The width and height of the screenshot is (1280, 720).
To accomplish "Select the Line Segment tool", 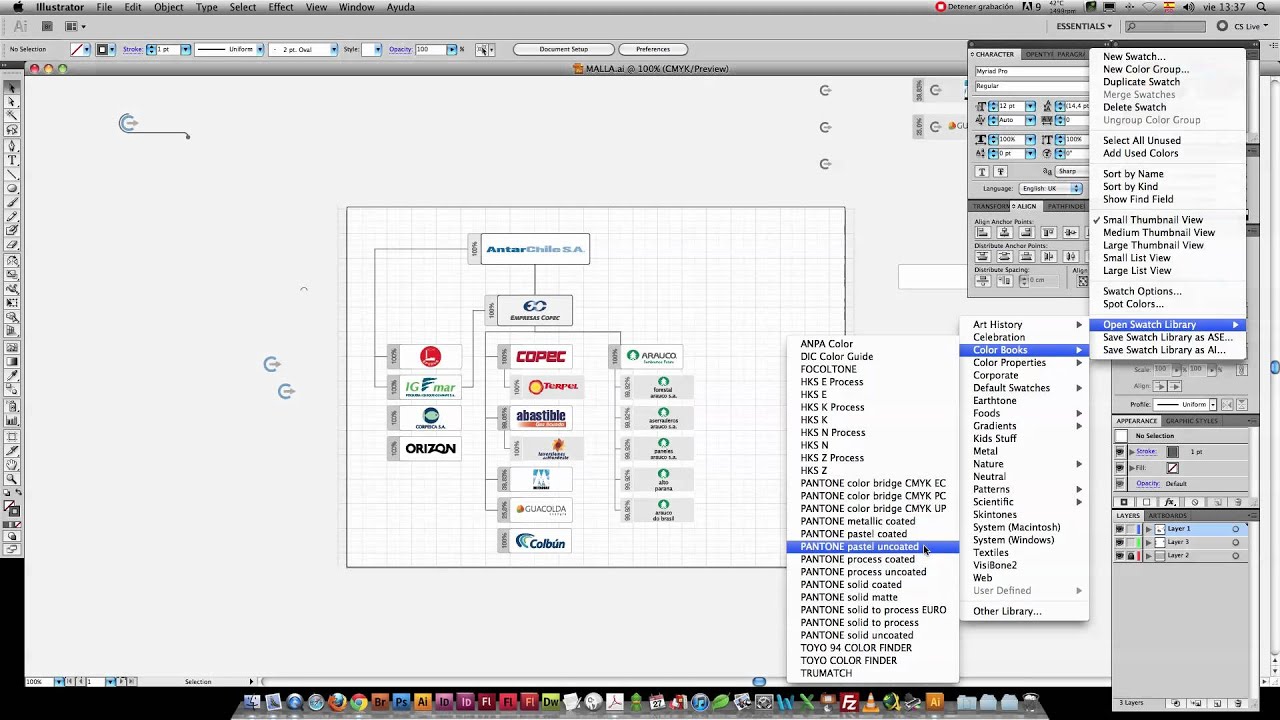I will coord(12,174).
